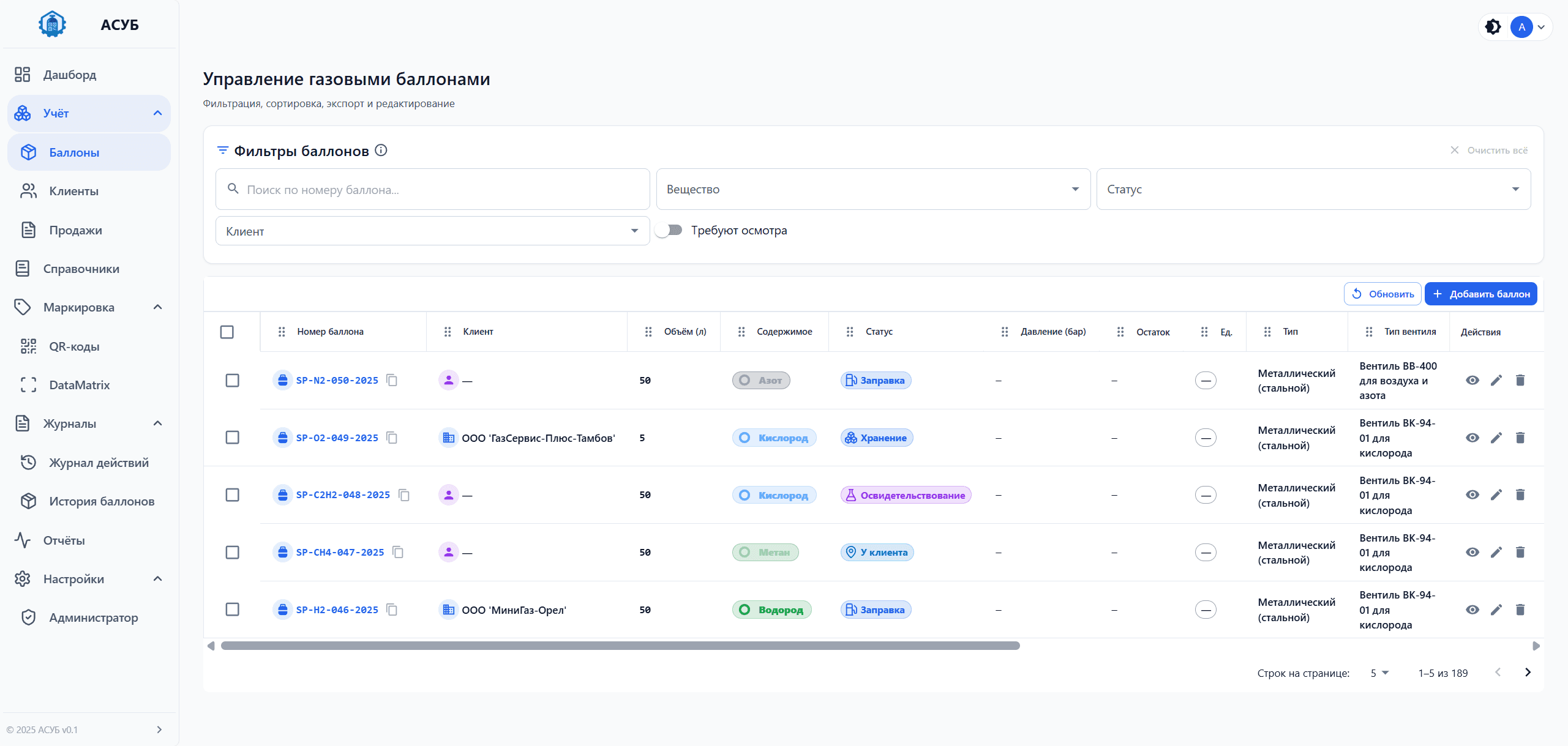
Task: Open the Статус dropdown filter
Action: tap(1313, 189)
